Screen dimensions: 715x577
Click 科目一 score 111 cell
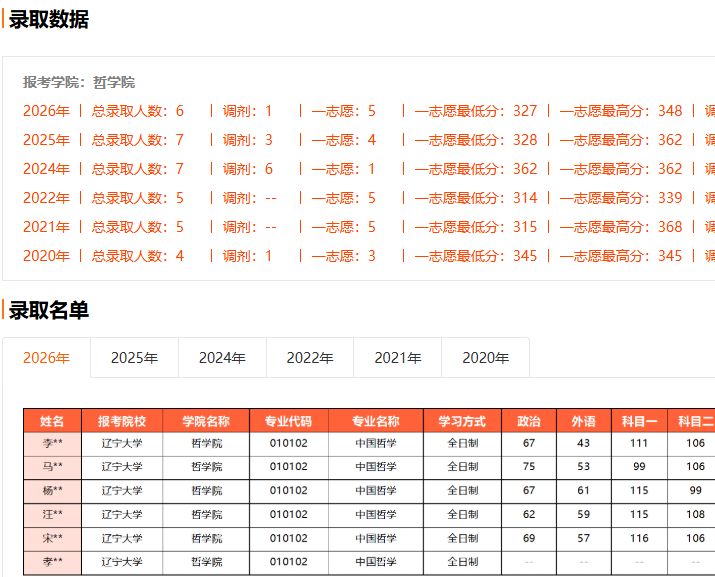tap(639, 443)
